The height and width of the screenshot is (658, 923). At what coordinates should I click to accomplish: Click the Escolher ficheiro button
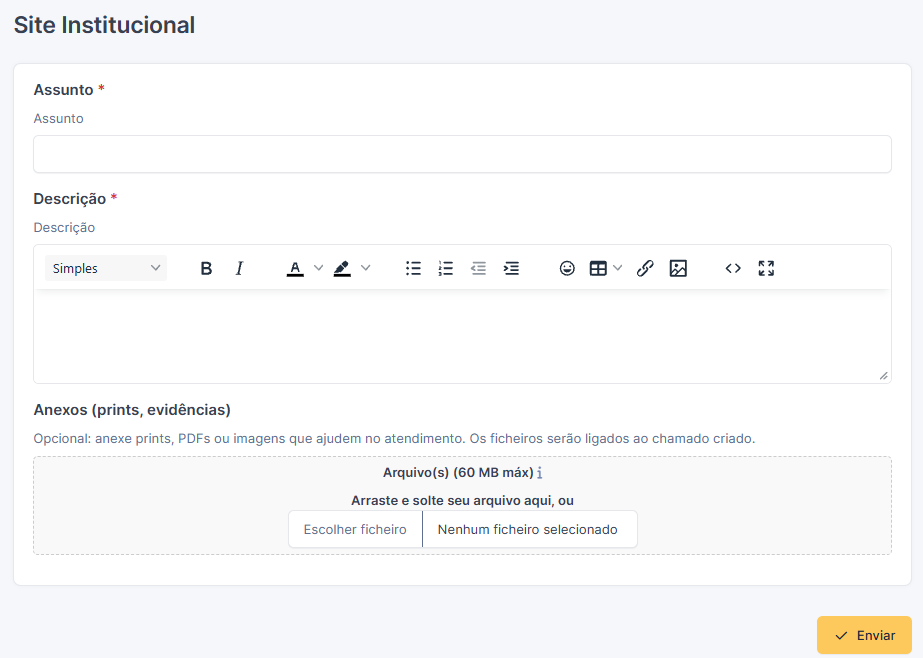coord(355,529)
